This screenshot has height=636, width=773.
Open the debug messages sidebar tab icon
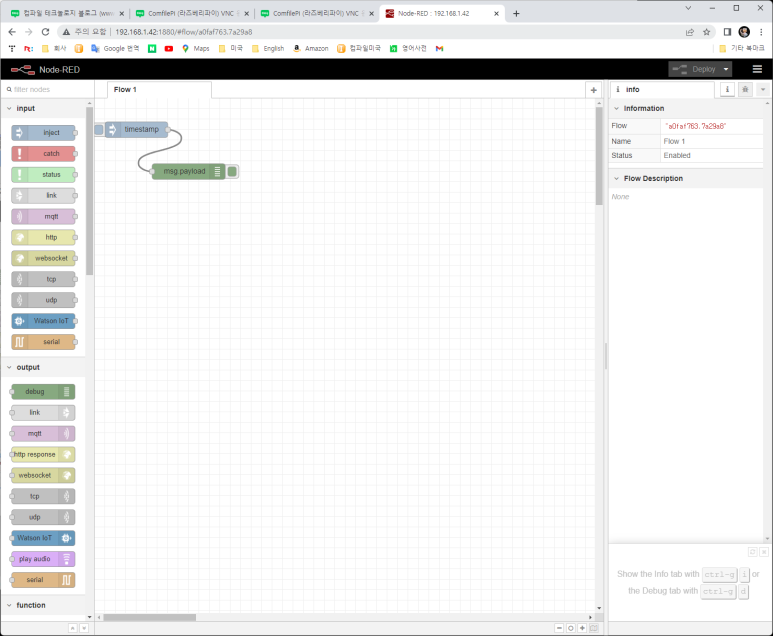[745, 89]
